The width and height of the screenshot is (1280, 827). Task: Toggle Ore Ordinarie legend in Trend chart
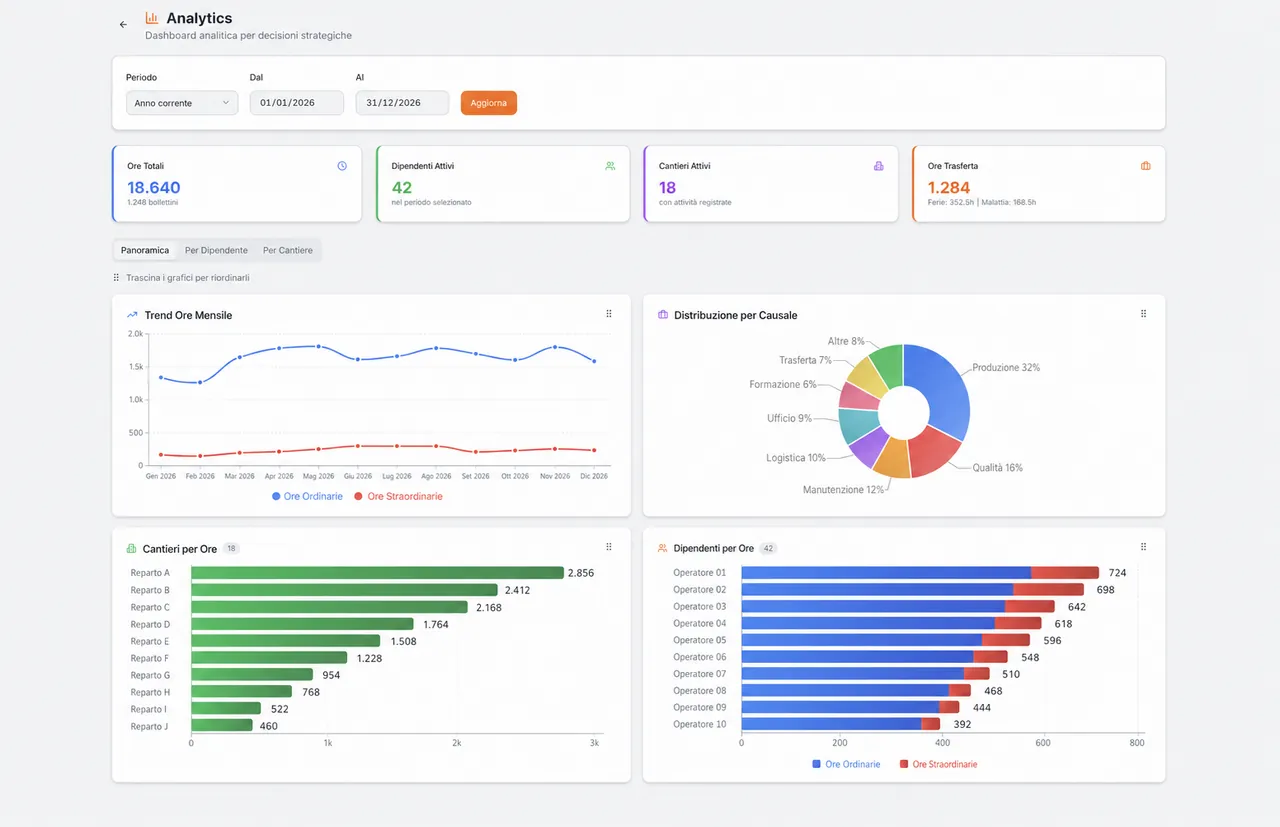[307, 496]
